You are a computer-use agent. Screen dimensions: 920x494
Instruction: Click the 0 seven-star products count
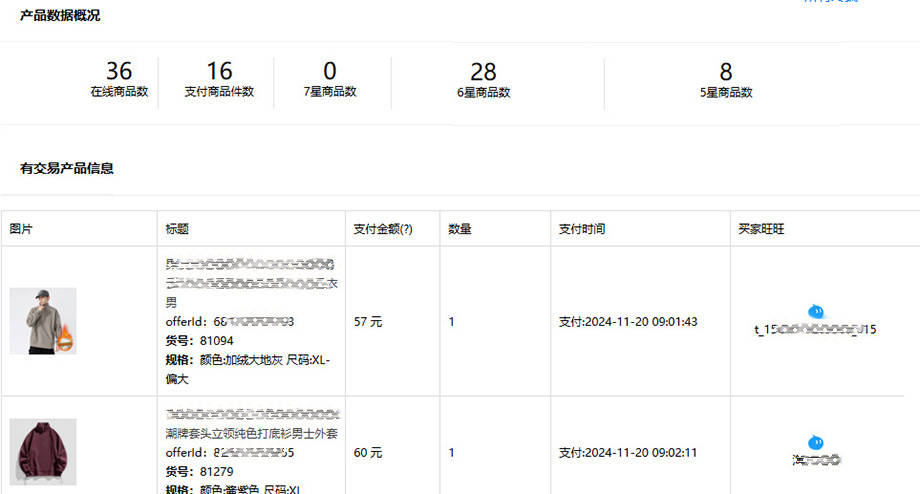pos(330,72)
